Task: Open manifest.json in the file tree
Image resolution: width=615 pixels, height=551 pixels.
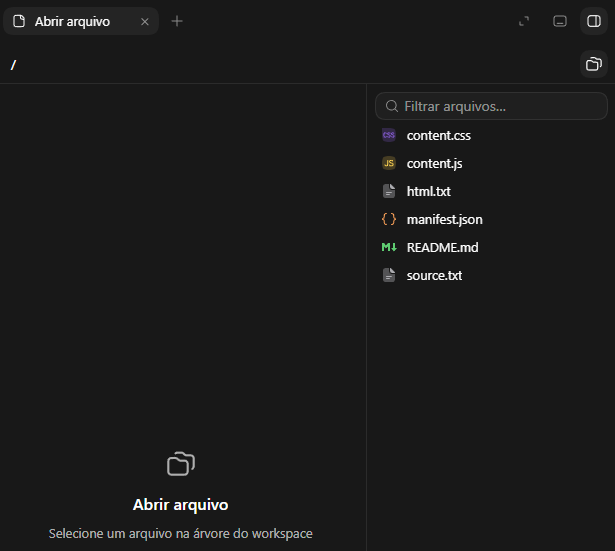Action: [x=491, y=219]
